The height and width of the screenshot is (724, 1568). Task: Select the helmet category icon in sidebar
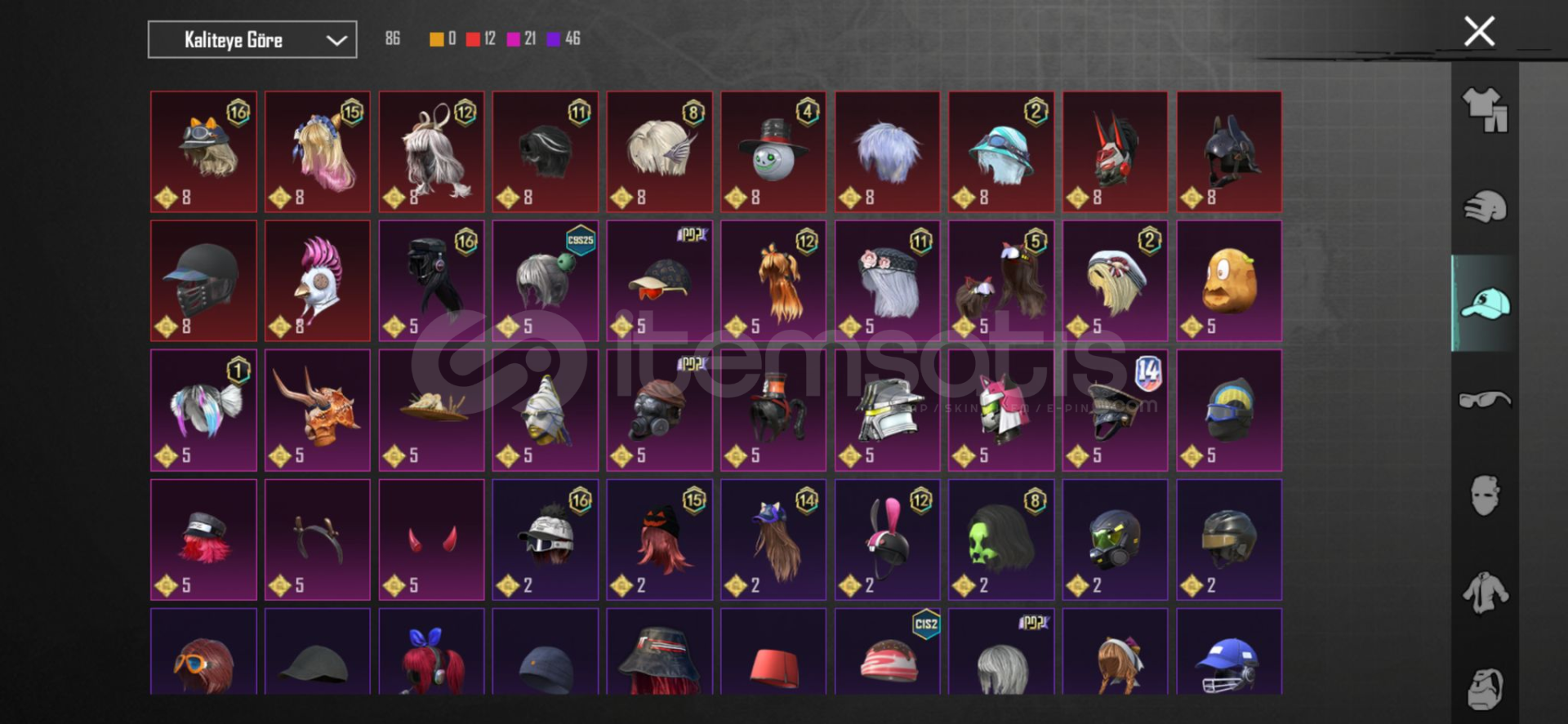click(x=1485, y=207)
